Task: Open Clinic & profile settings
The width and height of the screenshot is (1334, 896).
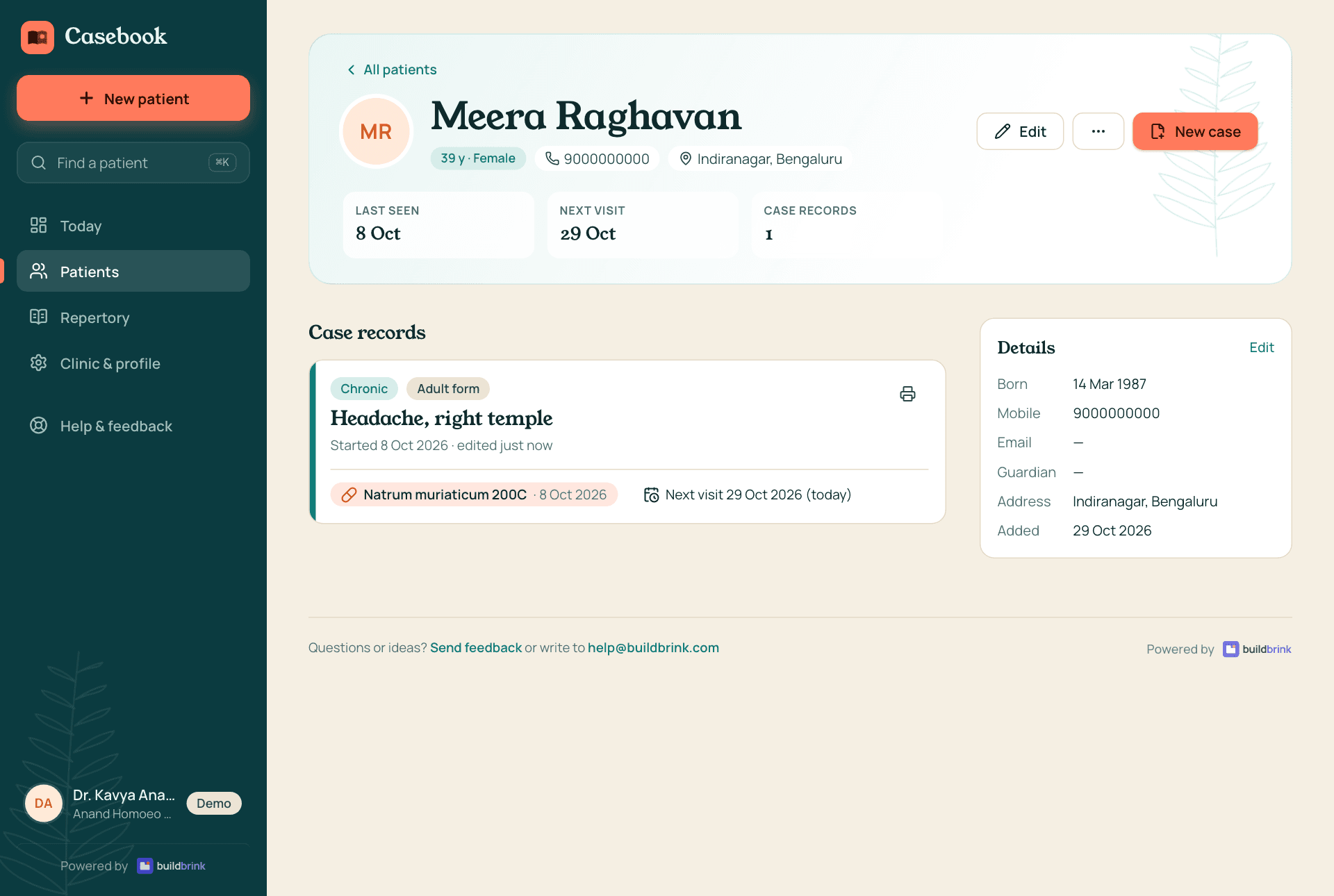Action: [133, 363]
